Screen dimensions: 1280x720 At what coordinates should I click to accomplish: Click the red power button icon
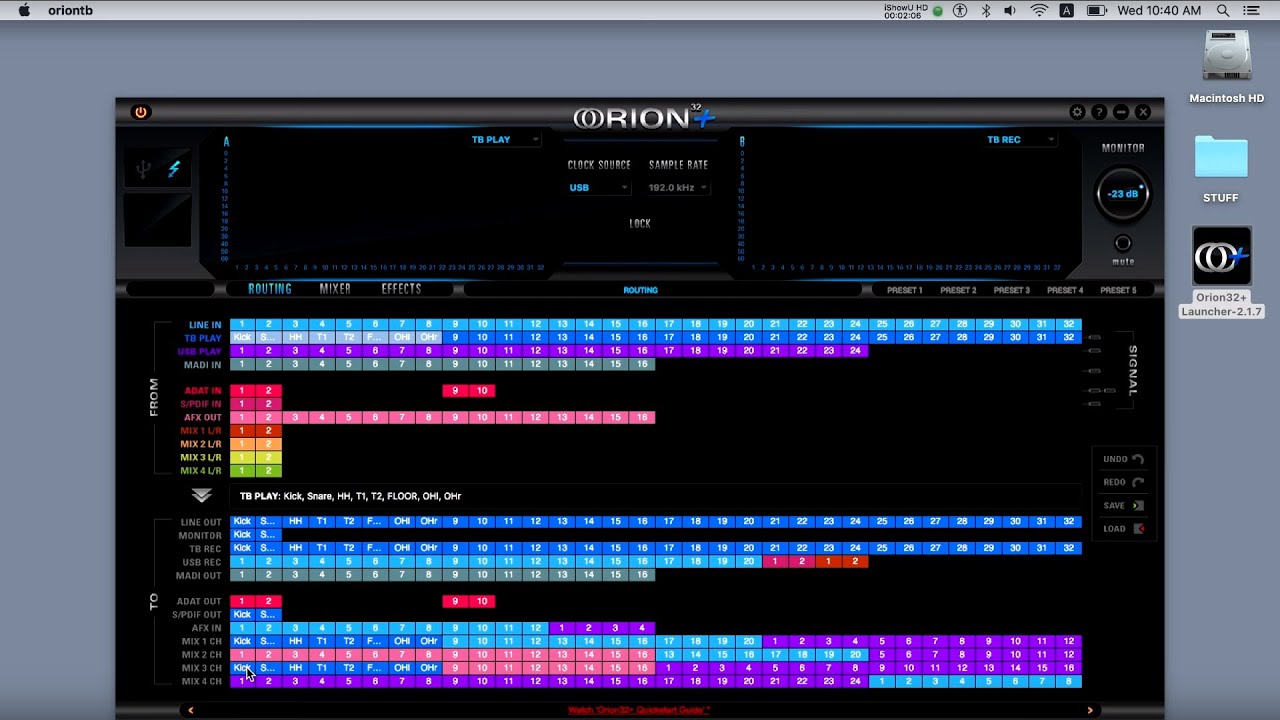click(140, 112)
